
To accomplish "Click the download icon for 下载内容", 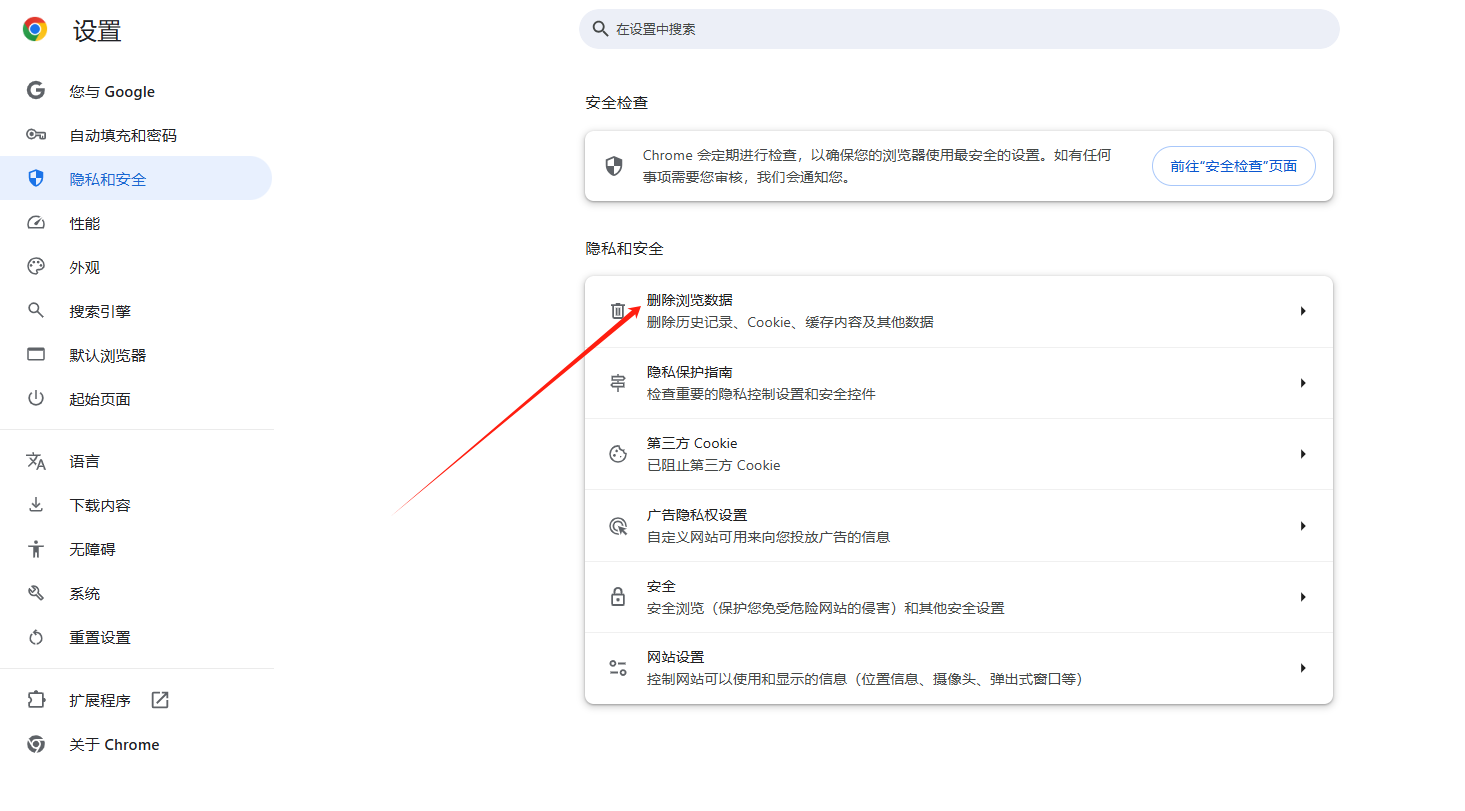I will click(x=36, y=505).
